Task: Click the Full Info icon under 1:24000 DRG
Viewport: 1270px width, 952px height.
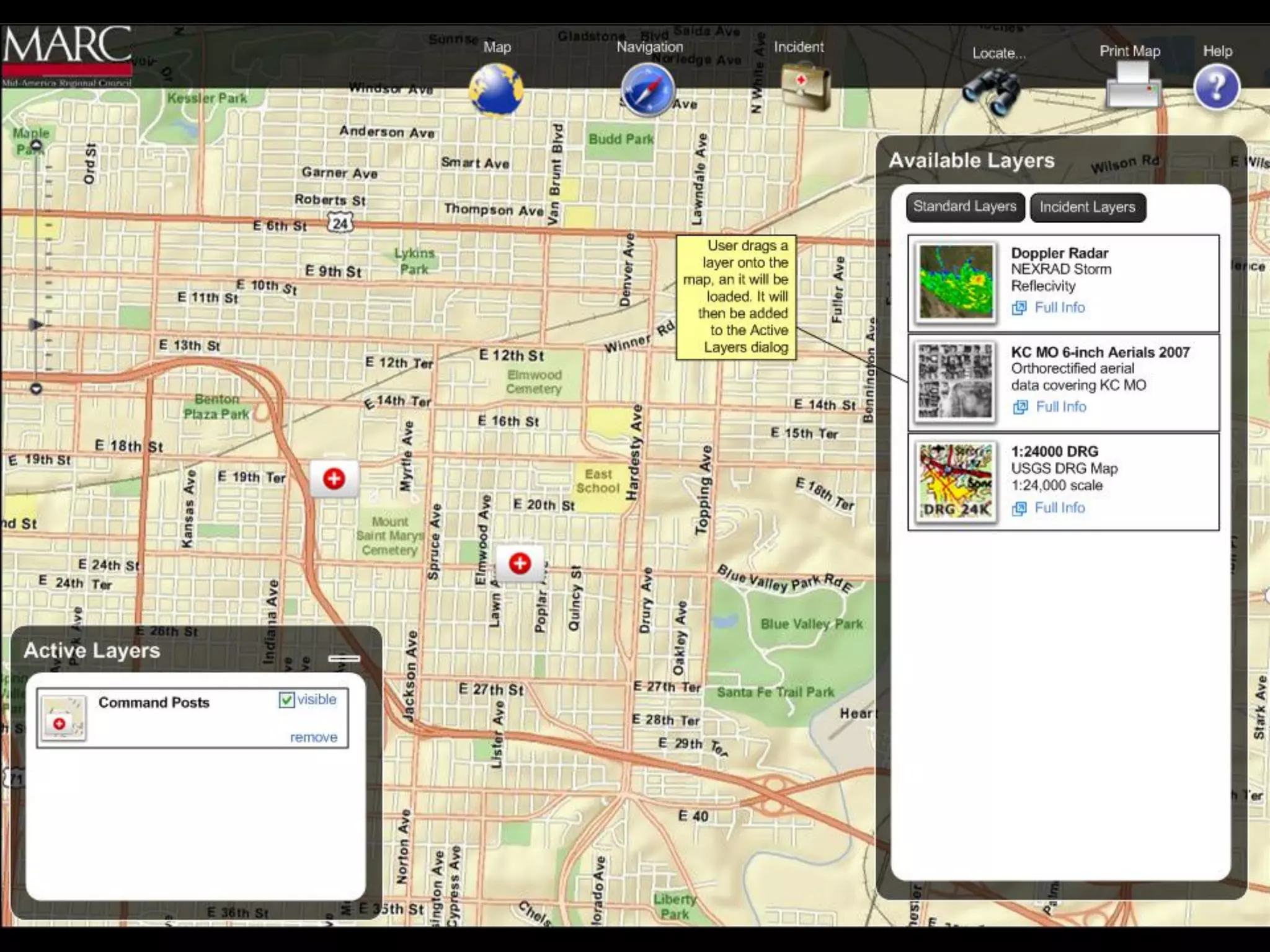Action: 1019,508
